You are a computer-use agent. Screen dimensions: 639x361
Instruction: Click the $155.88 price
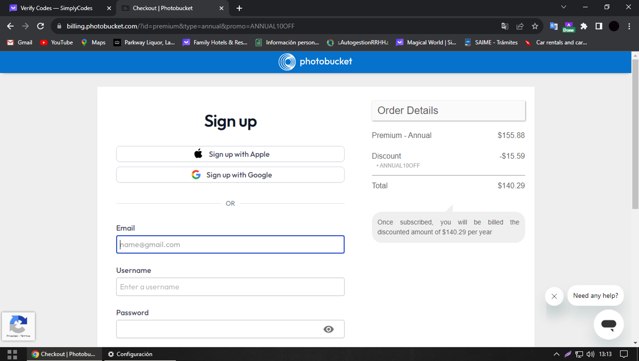(511, 135)
